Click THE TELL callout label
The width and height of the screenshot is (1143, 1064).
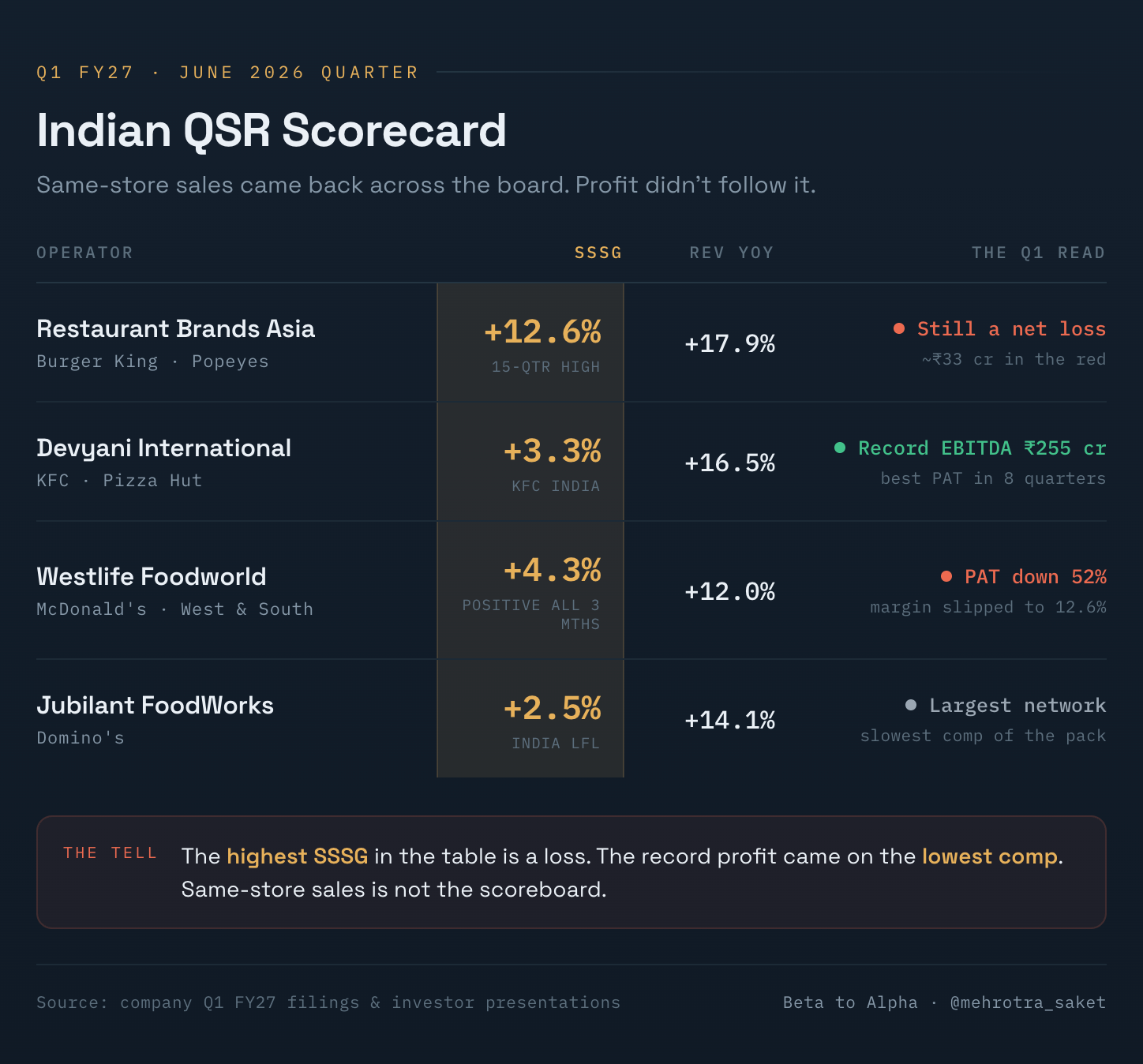point(111,853)
